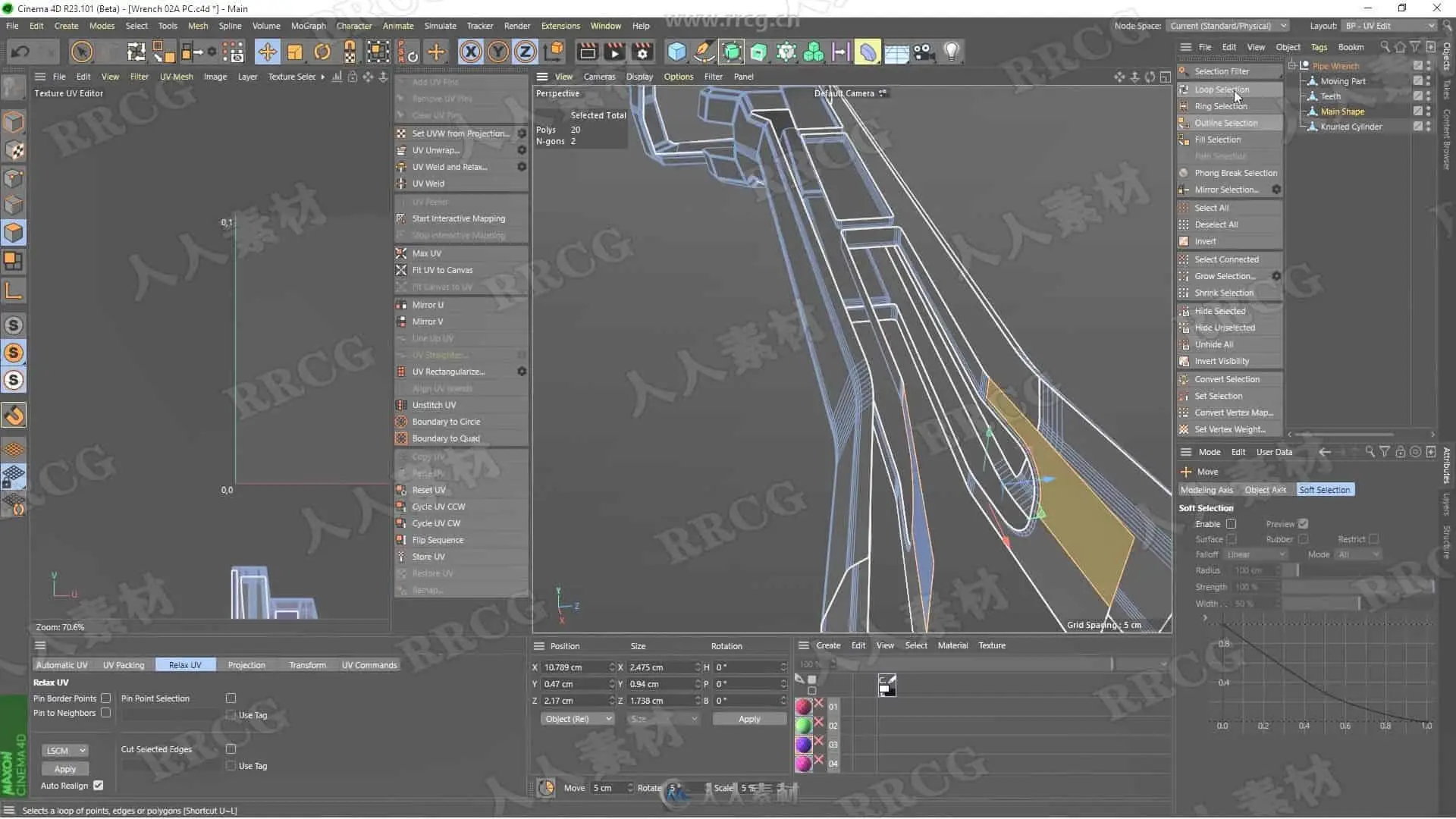
Task: Click Apply button in coordinates panel
Action: [748, 719]
